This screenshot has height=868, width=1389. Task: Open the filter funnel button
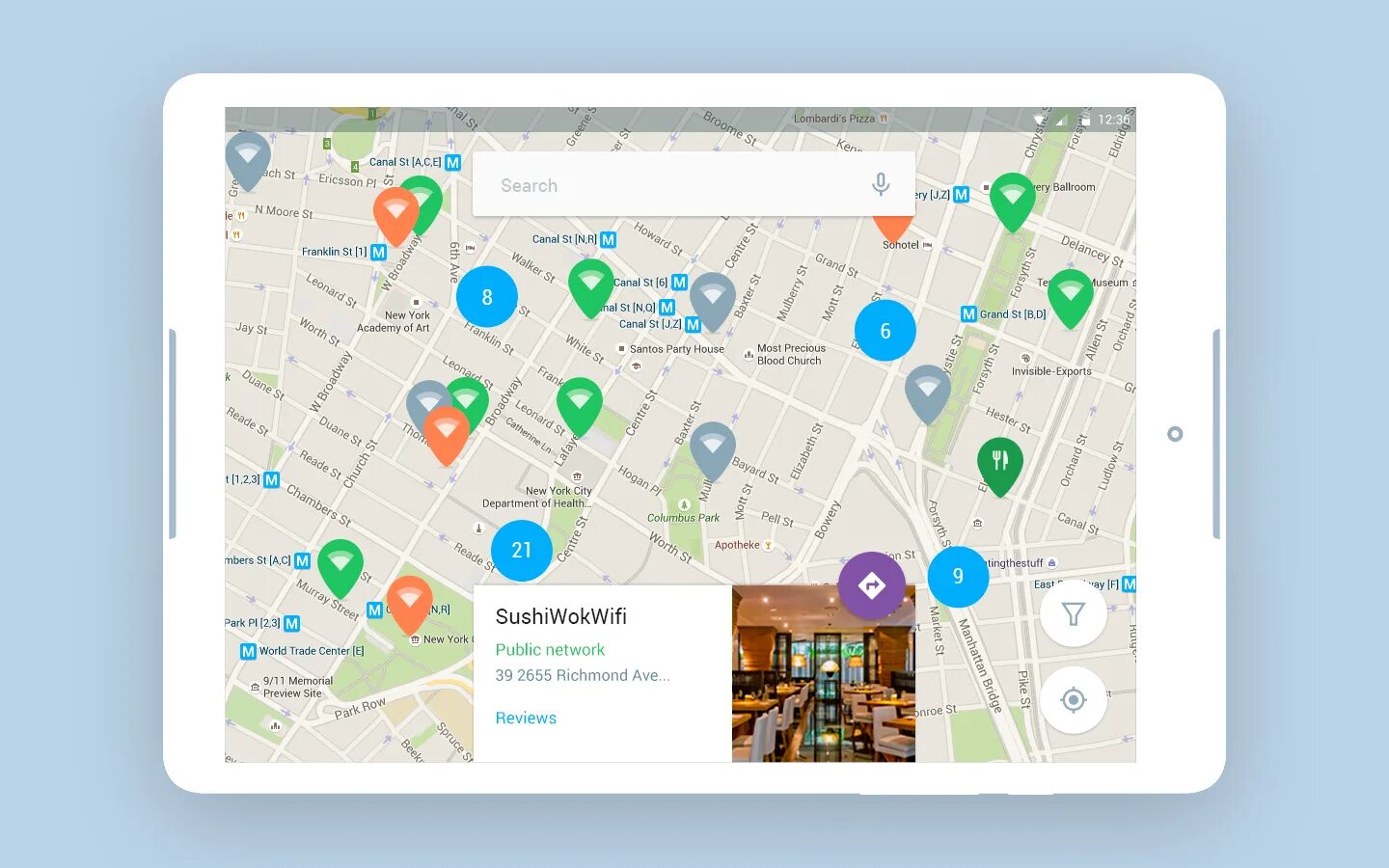[x=1074, y=613]
